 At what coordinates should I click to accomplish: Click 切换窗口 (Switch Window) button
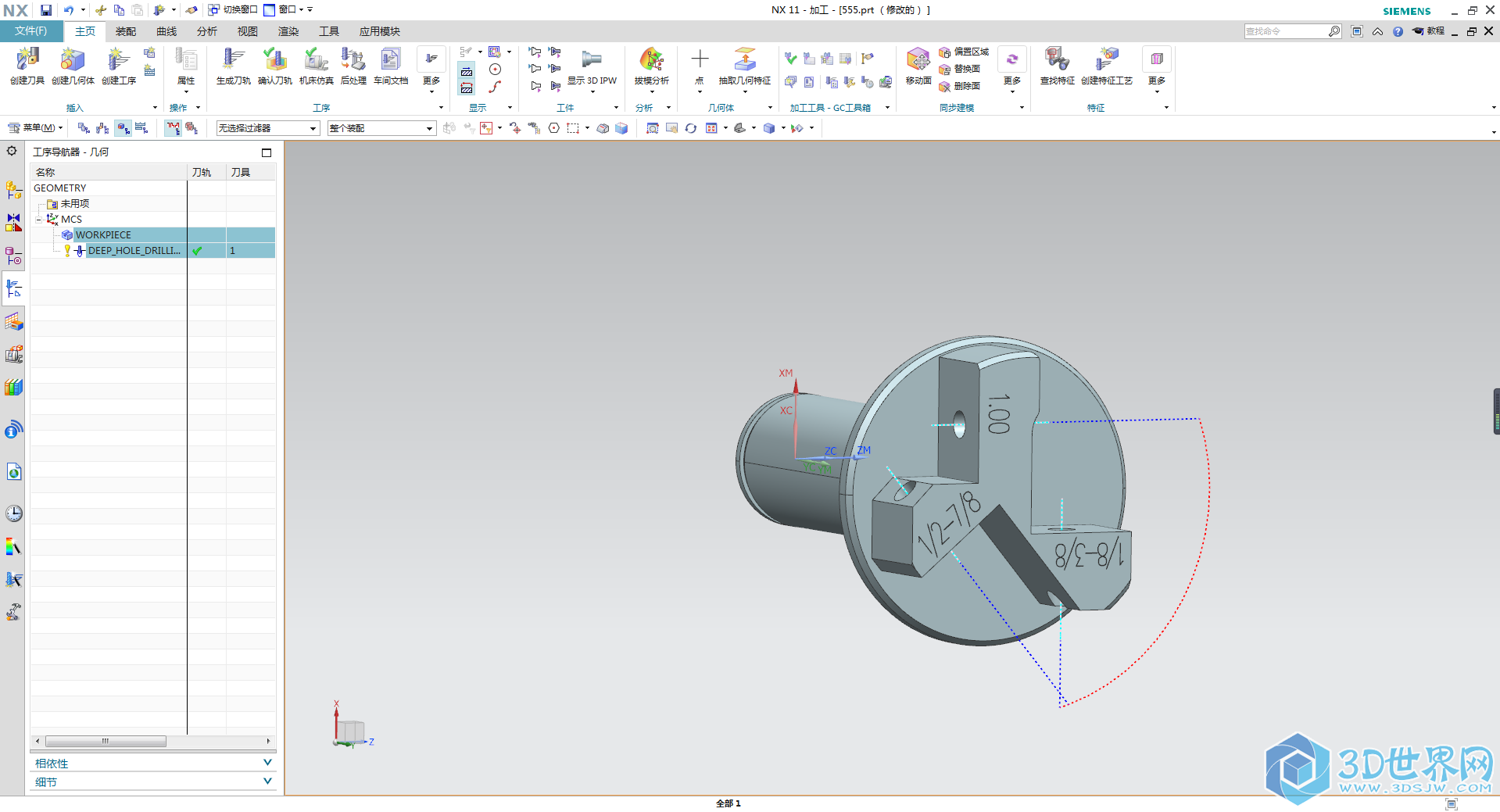[233, 10]
